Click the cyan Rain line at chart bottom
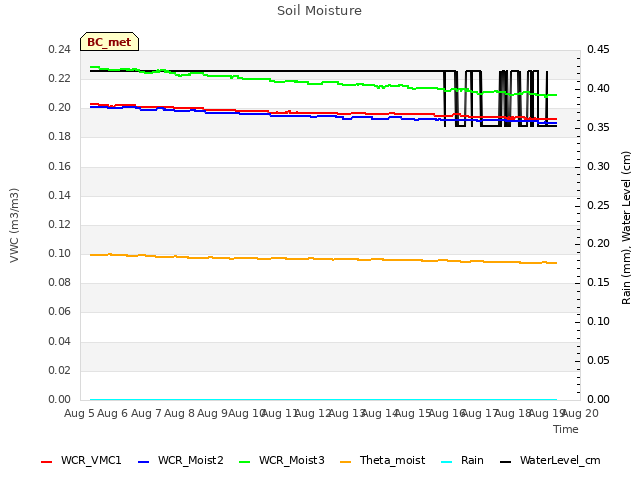Screen dimensions: 640x480 pyautogui.click(x=322, y=400)
